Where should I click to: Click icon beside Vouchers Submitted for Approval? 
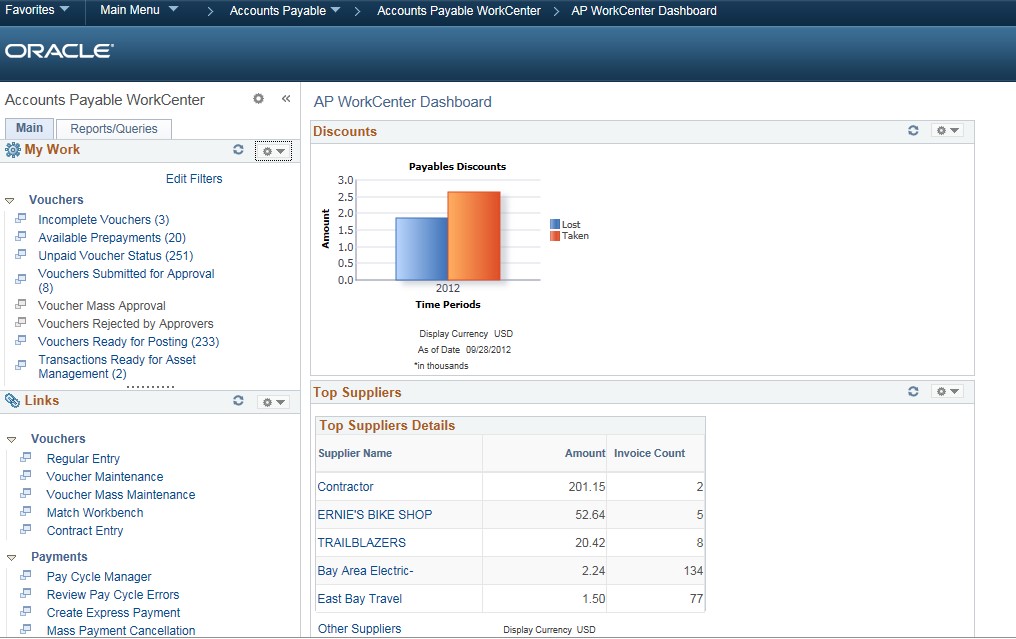point(21,279)
